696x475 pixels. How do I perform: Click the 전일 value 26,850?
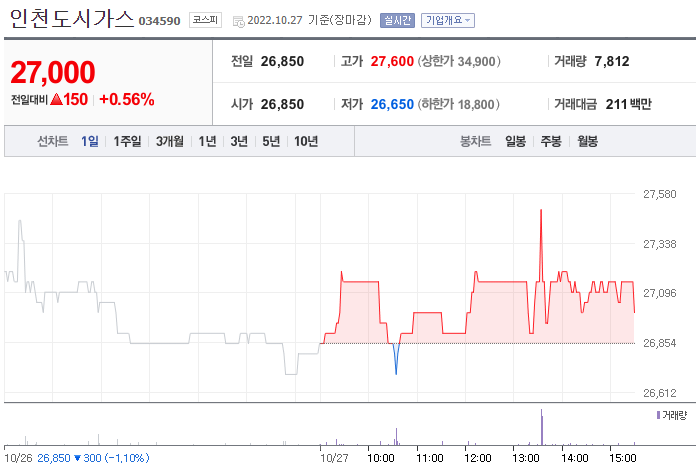click(282, 61)
